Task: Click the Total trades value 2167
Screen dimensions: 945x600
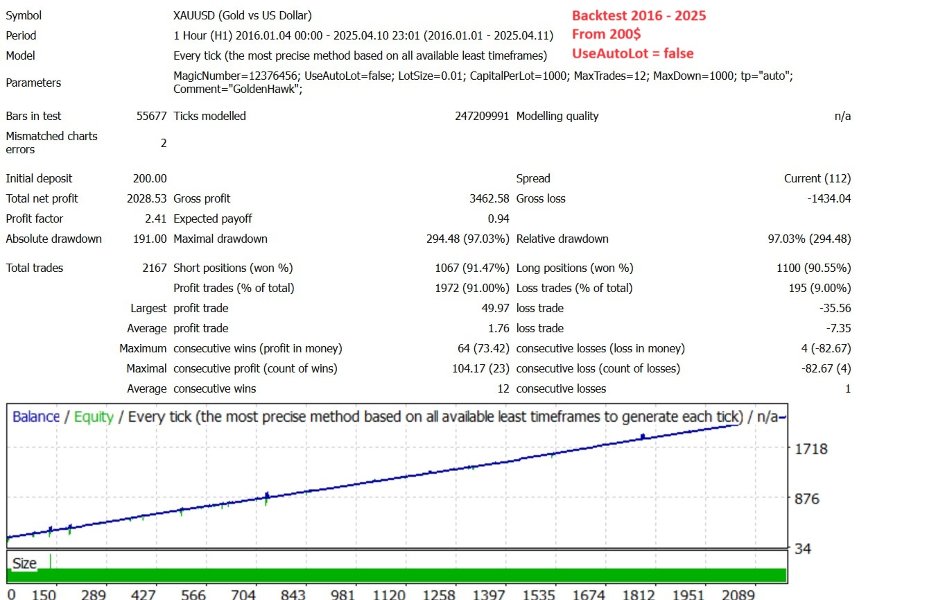Action: click(x=154, y=267)
